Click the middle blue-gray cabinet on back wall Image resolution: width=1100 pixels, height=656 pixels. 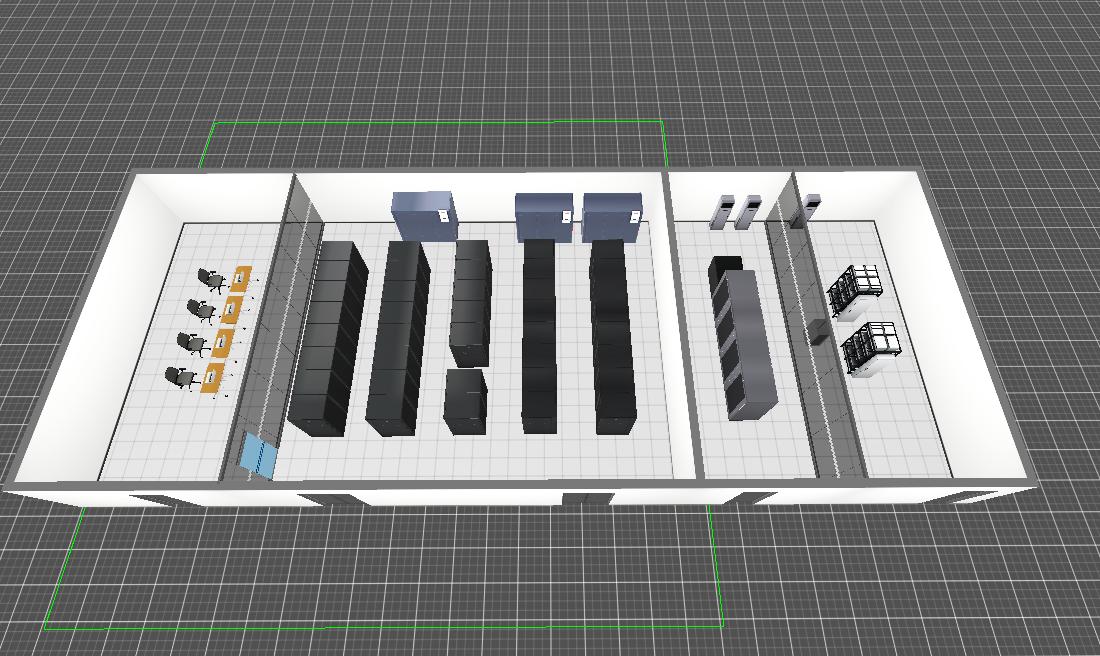pyautogui.click(x=544, y=217)
